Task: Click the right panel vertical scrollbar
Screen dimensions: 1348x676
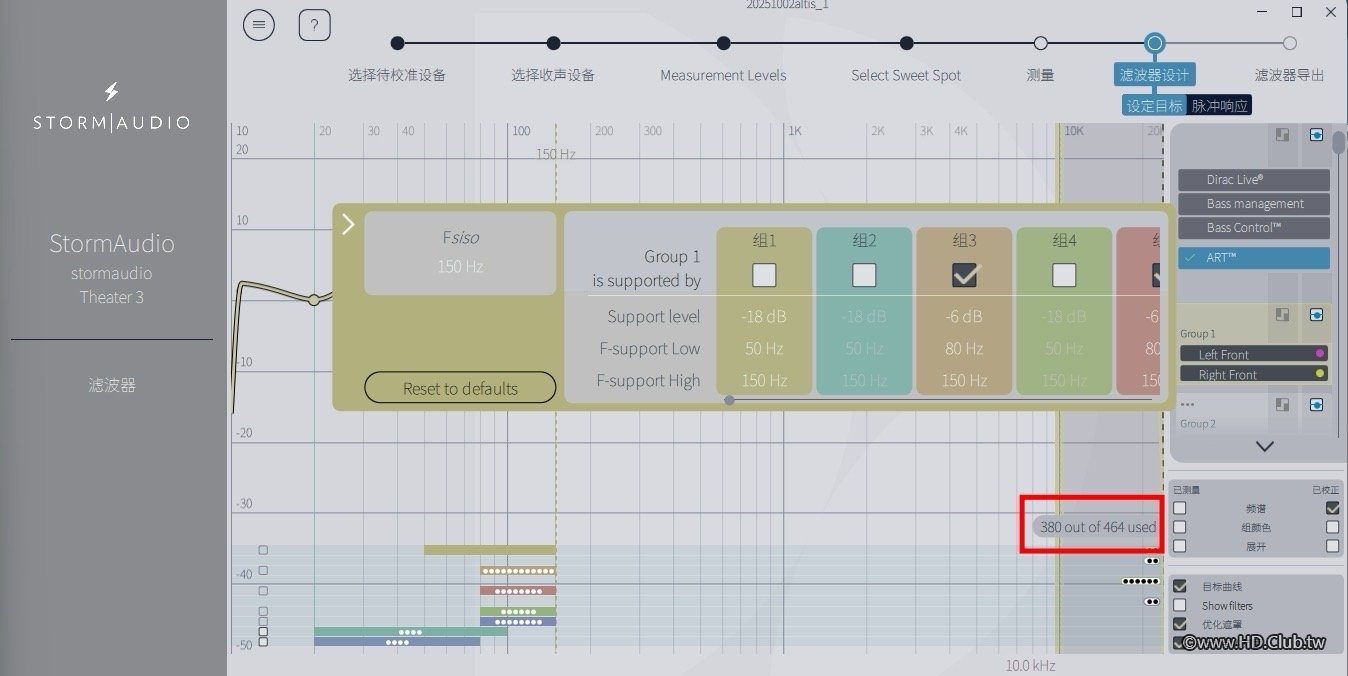Action: point(1339,142)
